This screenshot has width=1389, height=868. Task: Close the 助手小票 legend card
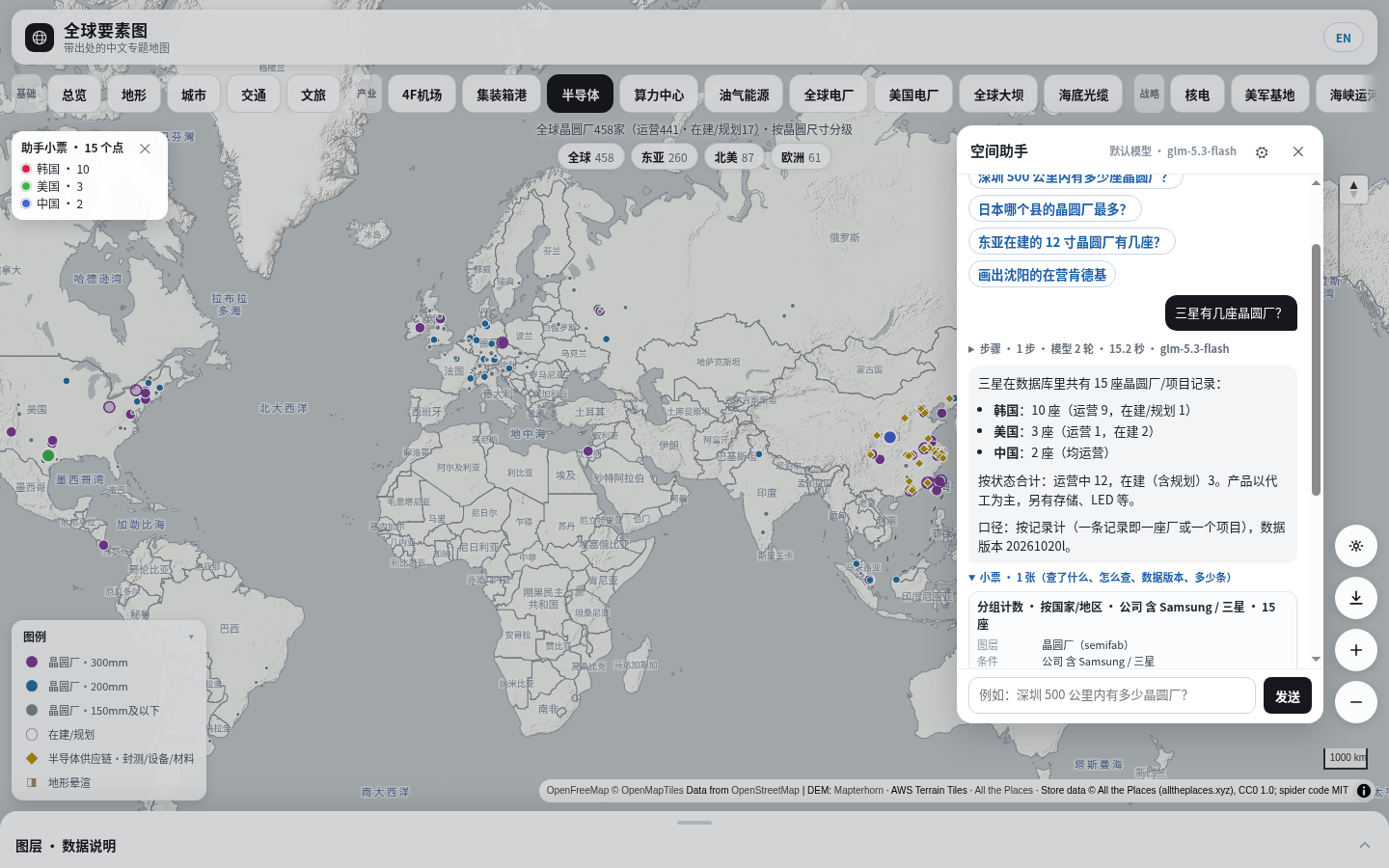[x=145, y=148]
